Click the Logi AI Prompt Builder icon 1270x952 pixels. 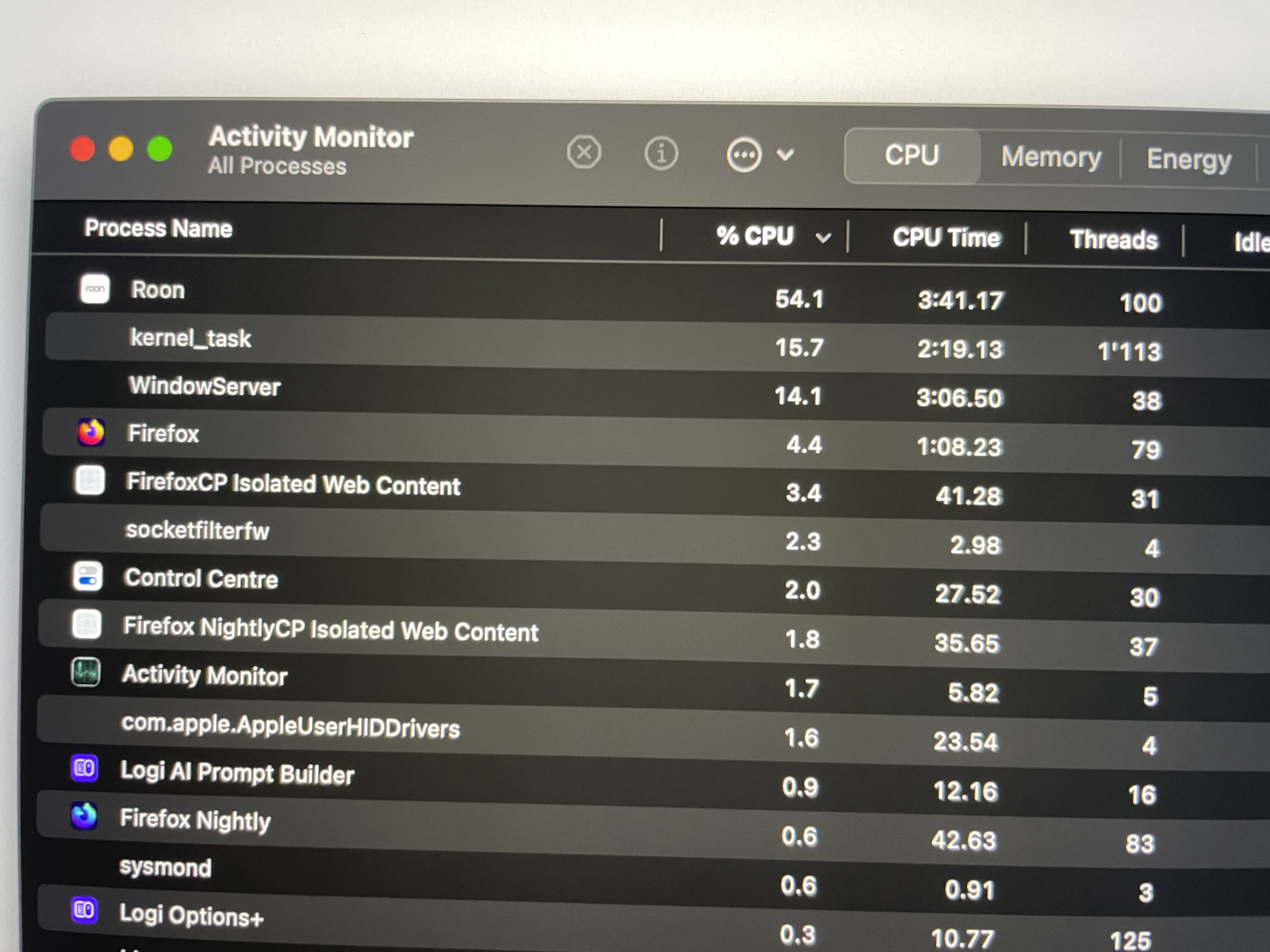(x=84, y=768)
